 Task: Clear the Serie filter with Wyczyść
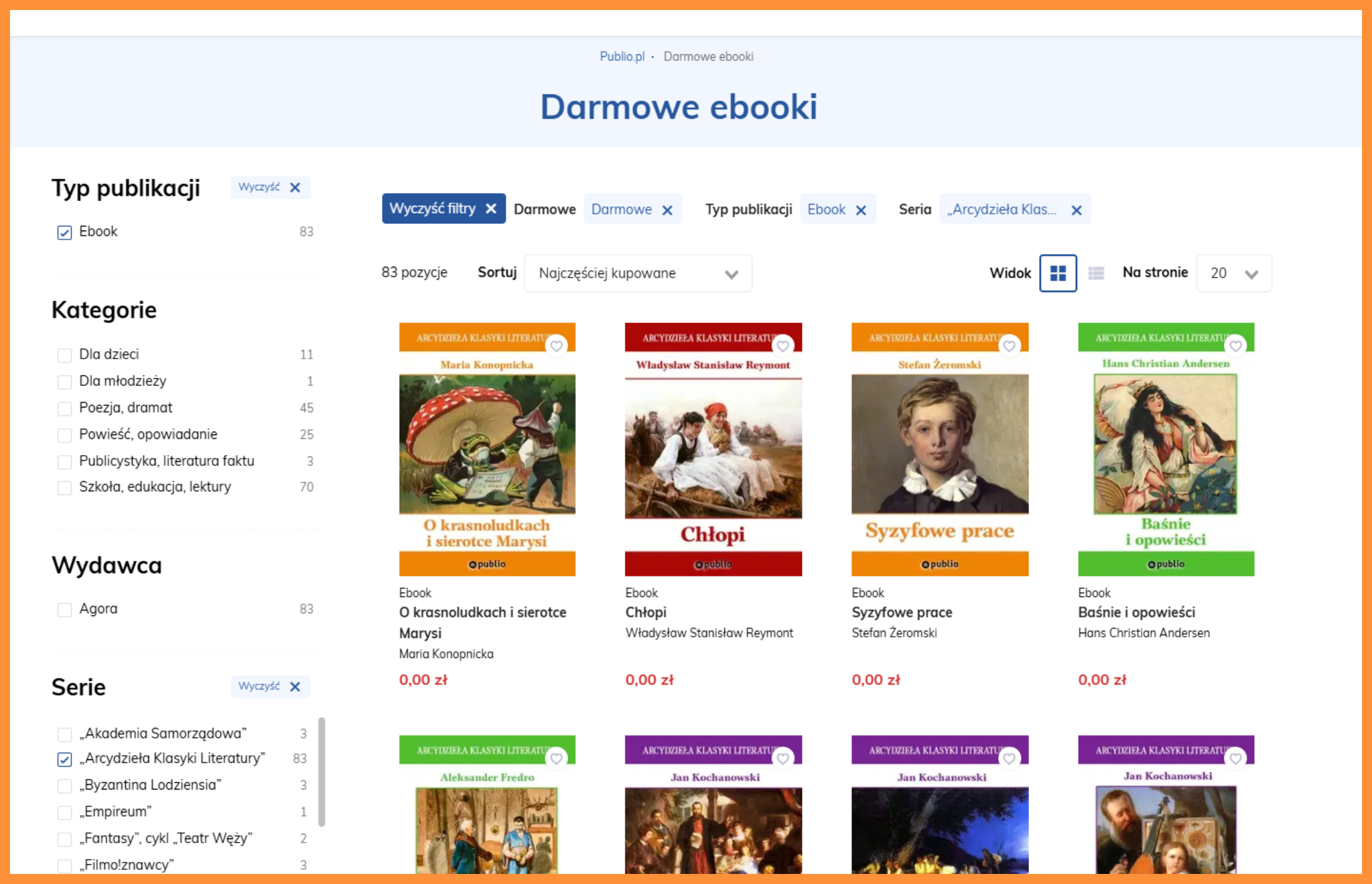(x=270, y=686)
